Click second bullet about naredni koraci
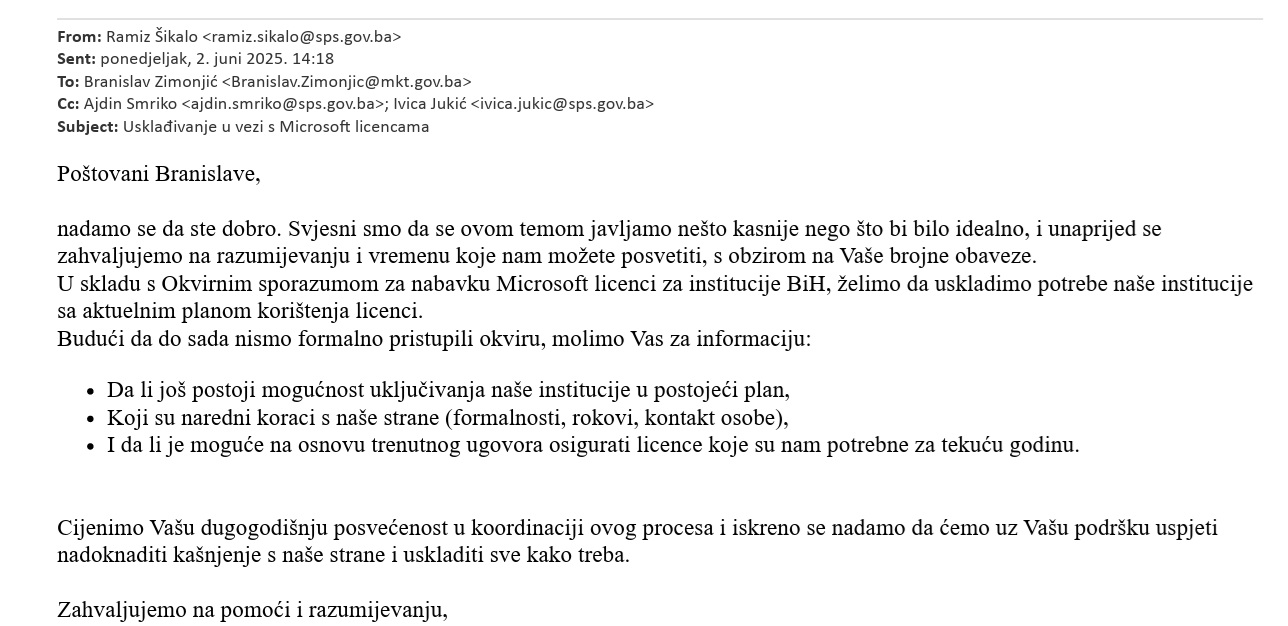The width and height of the screenshot is (1288, 626). (447, 418)
